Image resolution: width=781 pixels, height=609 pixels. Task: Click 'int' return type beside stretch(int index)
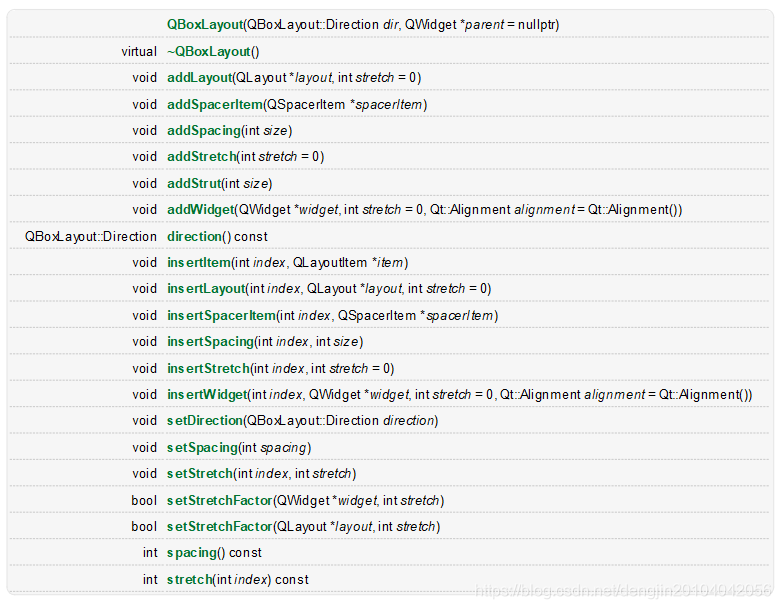150,579
